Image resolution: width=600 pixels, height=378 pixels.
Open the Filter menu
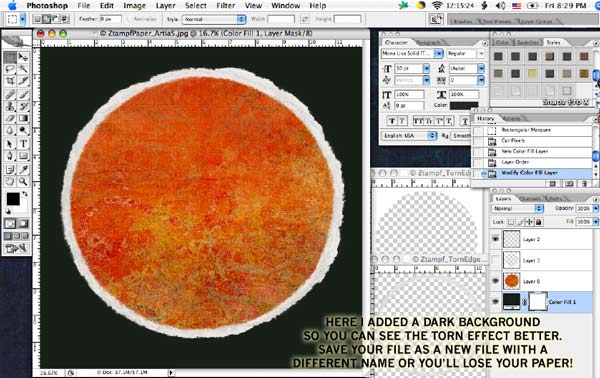(226, 6)
